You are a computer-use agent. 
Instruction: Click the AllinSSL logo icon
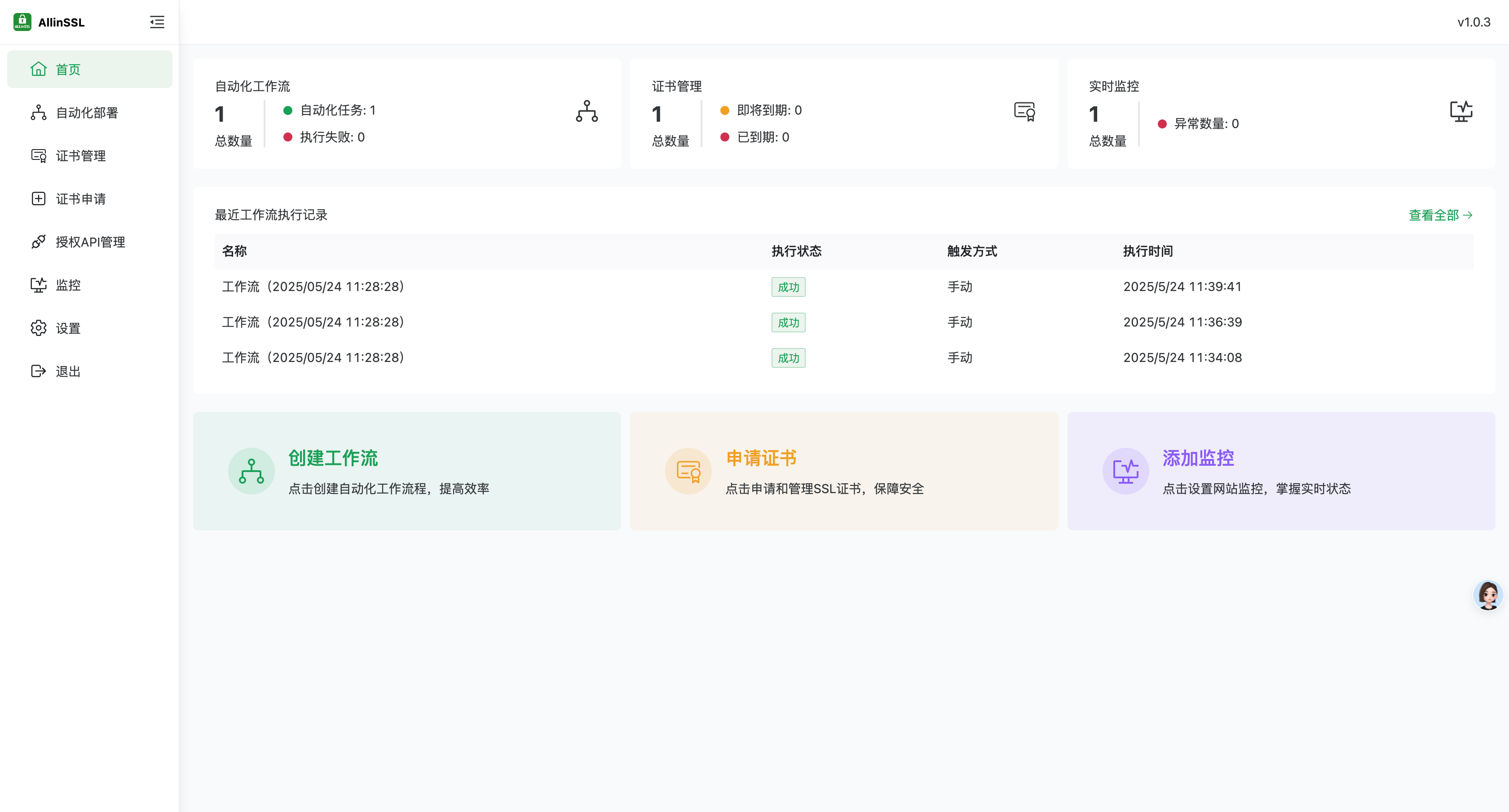(22, 22)
